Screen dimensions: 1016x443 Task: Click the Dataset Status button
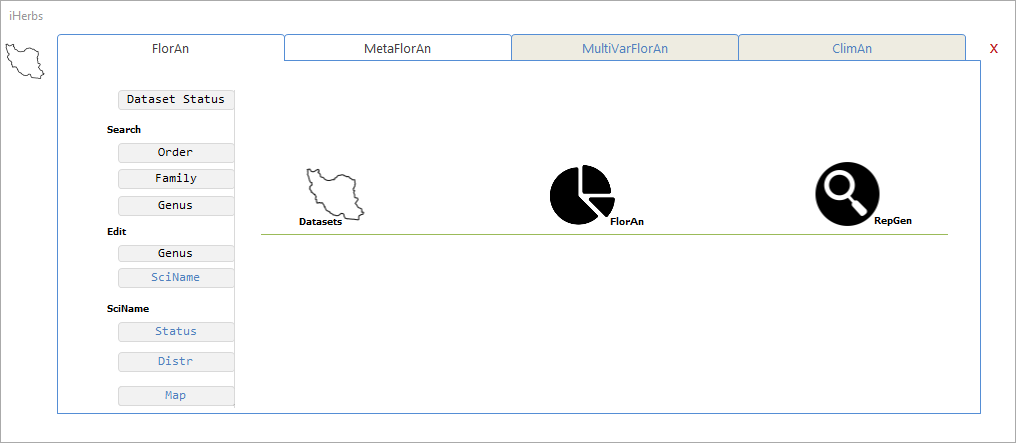click(176, 100)
